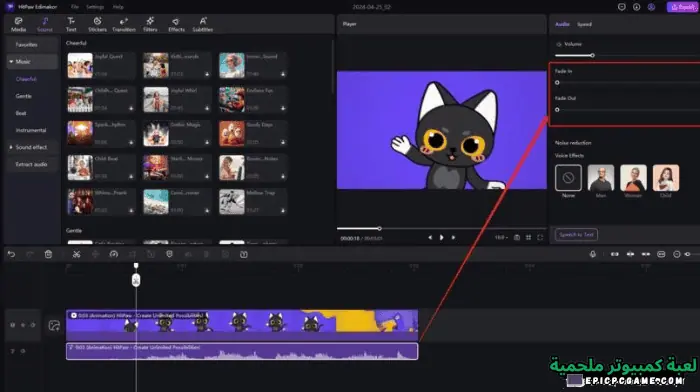Download the Joyful Whirl track
Image resolution: width=700 pixels, height=392 pixels.
coord(207,108)
